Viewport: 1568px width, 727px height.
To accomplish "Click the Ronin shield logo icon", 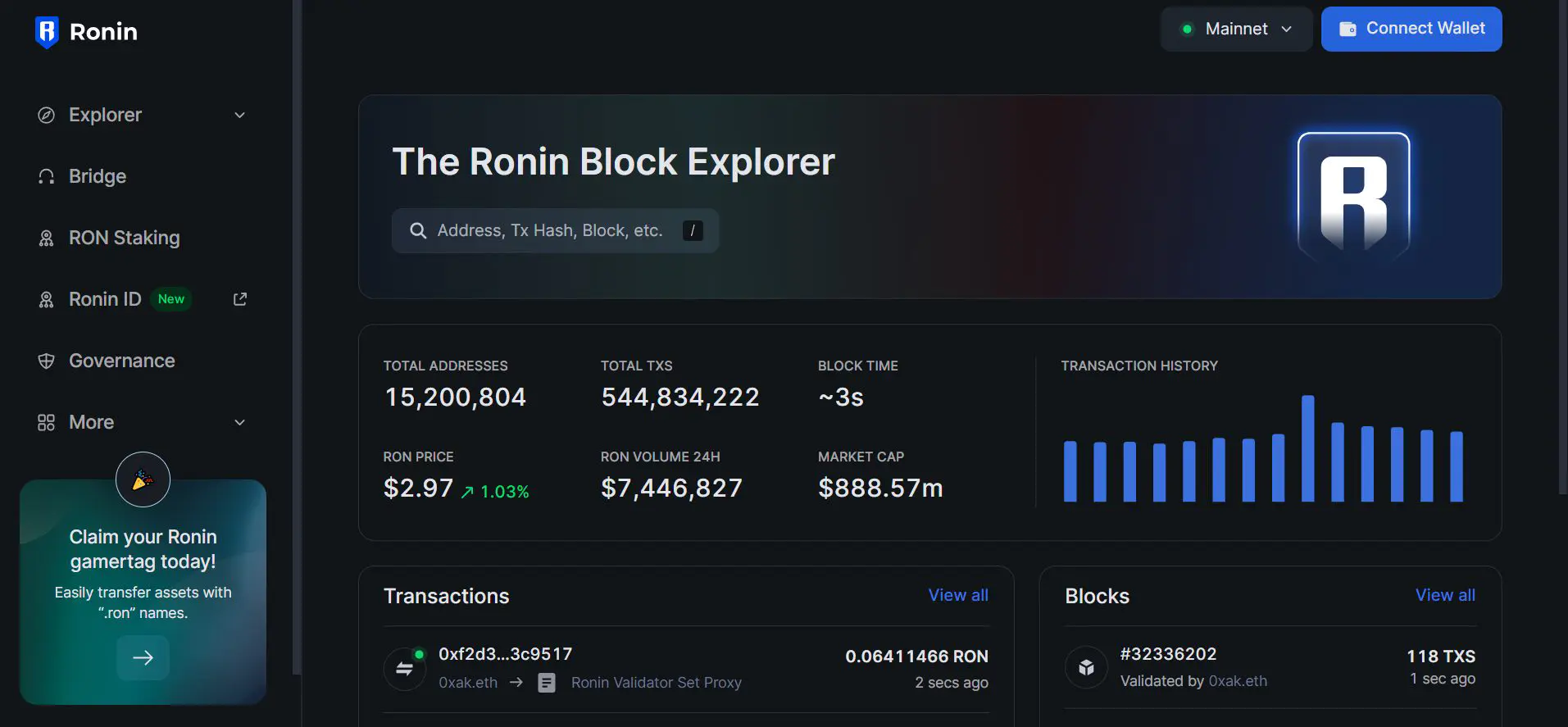I will [47, 32].
